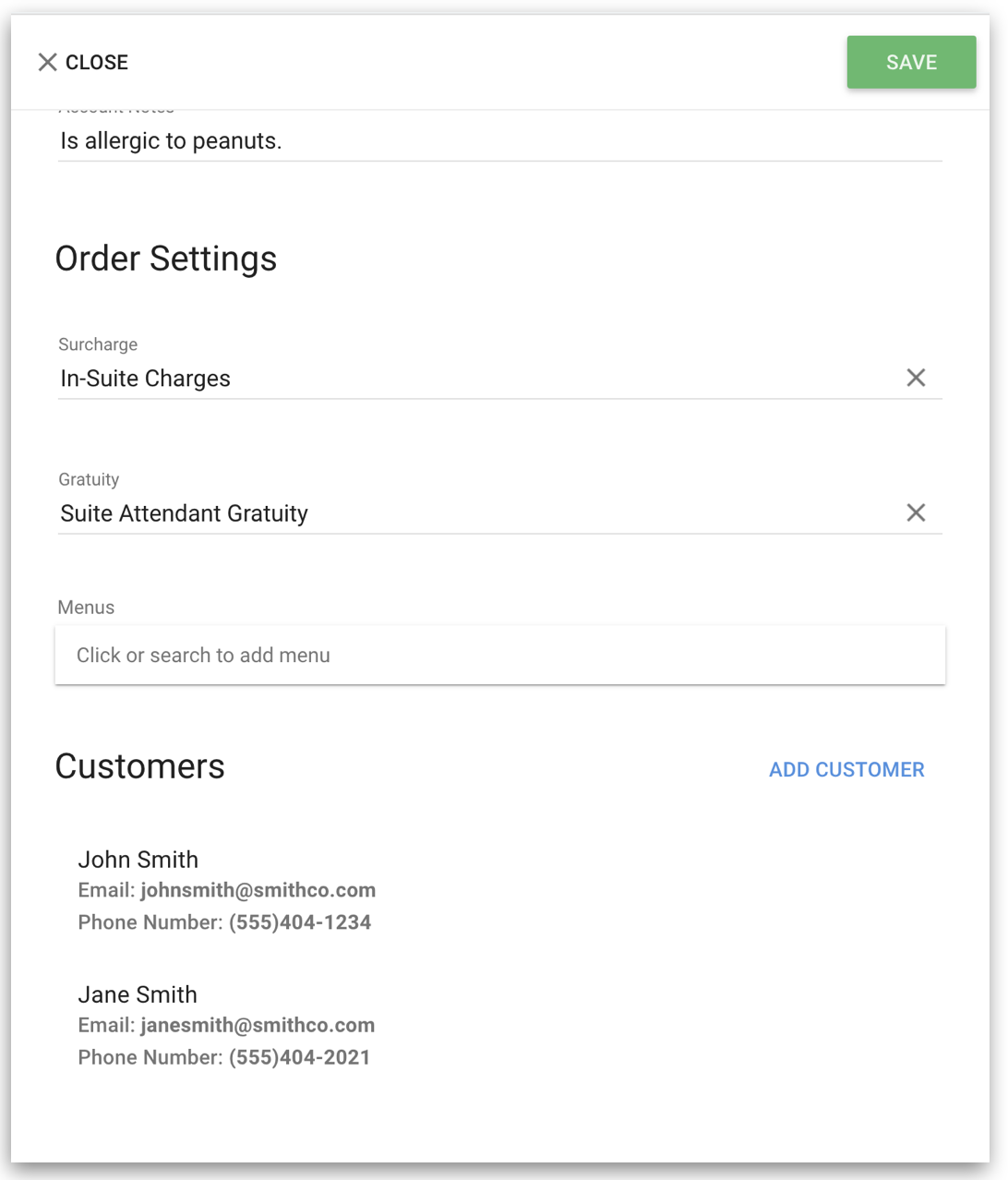Click the X icon beside CLOSE
The height and width of the screenshot is (1180, 1008).
coord(47,62)
